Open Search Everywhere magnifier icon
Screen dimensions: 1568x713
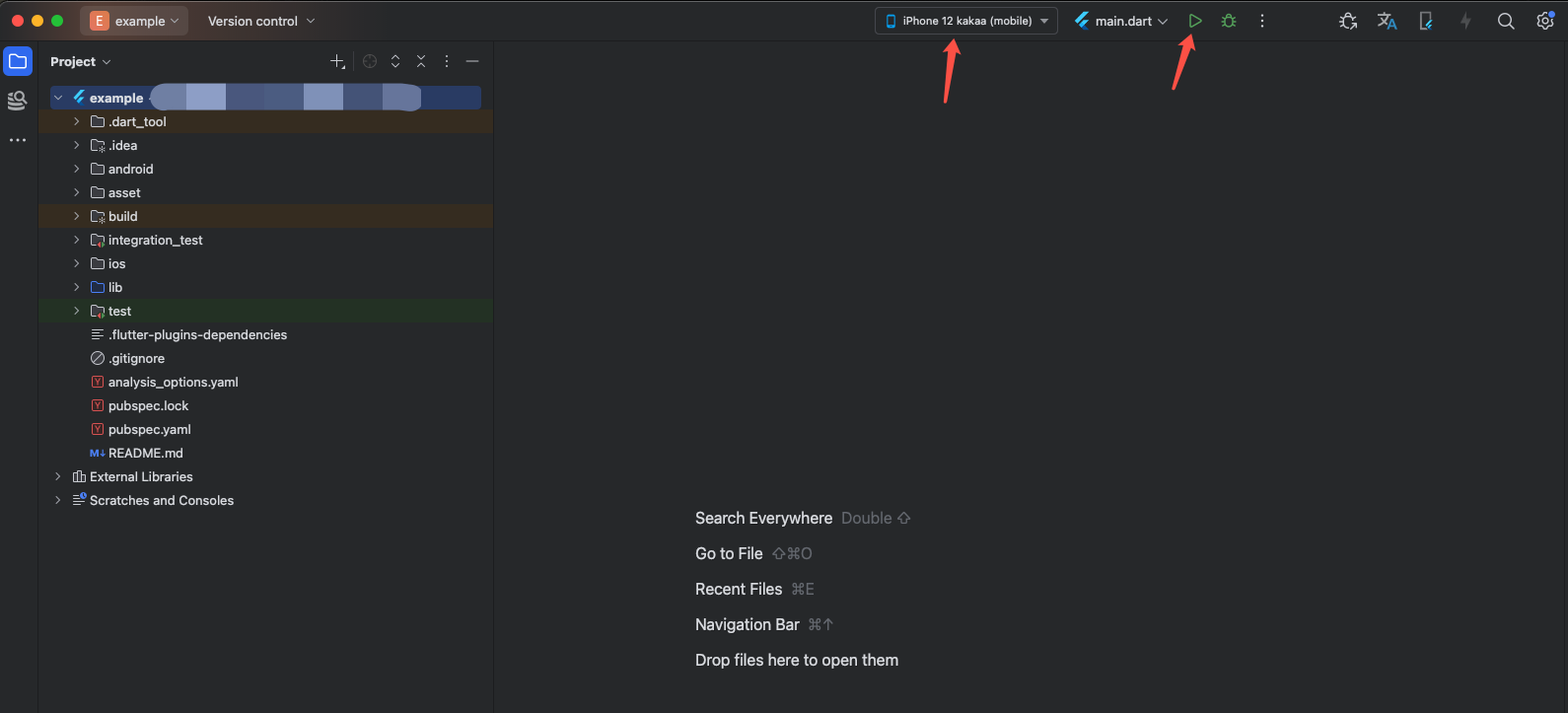coord(1505,21)
